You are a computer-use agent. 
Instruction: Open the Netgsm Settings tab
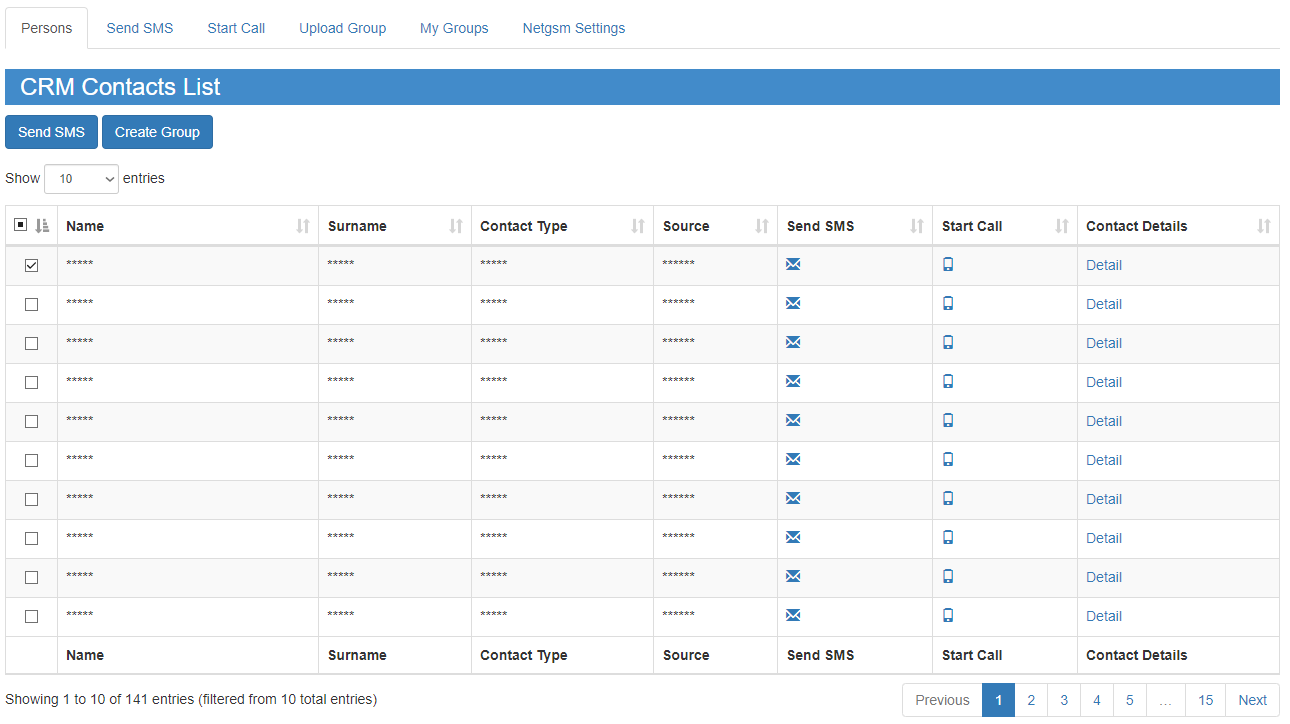point(573,28)
